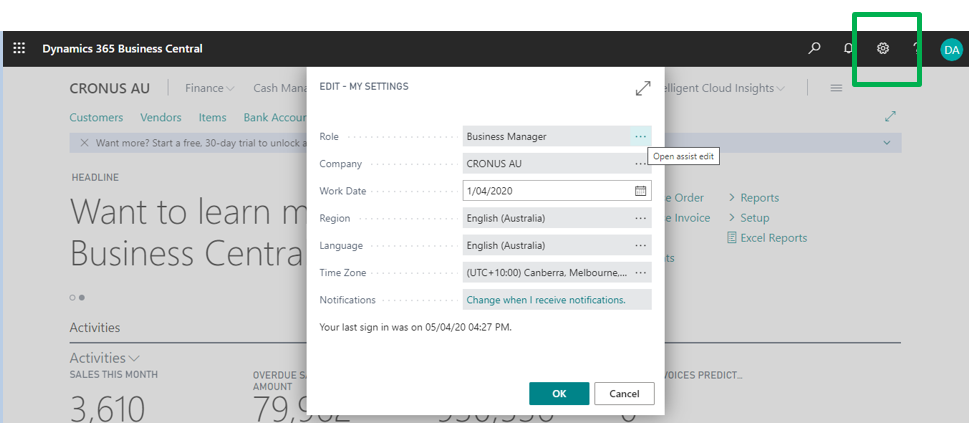Viewport: 971px width, 426px height.
Task: Click the search magnifier icon
Action: click(815, 48)
